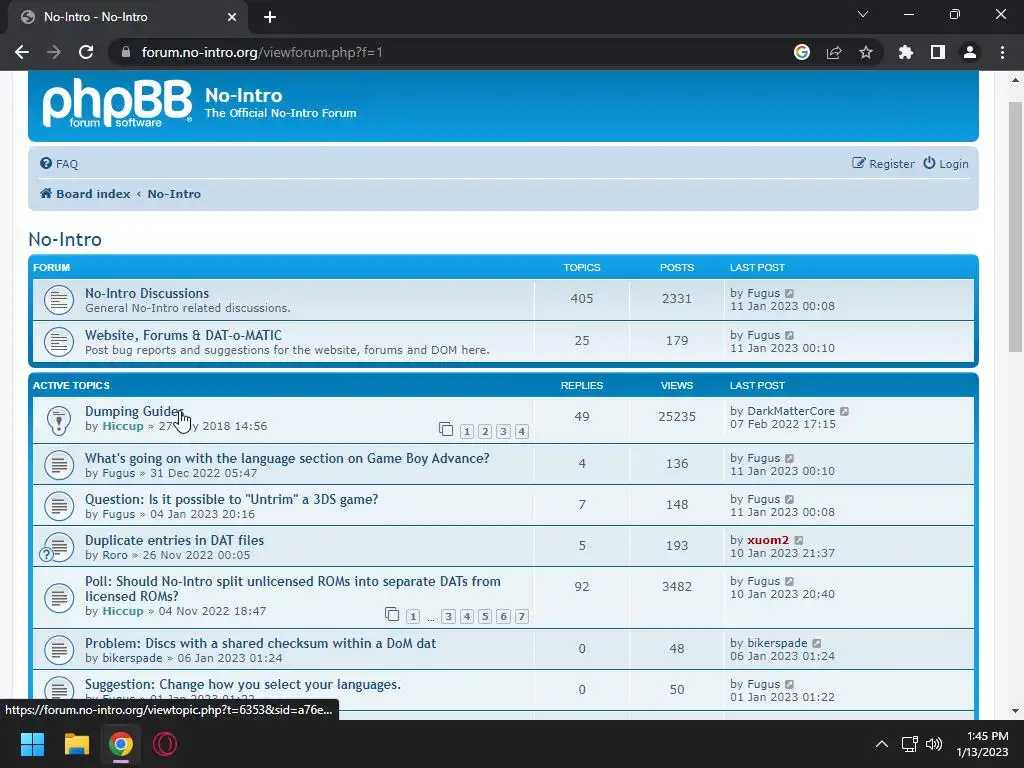The image size is (1024, 768).
Task: Click pagination pages icon in Dumping Guides row
Action: click(x=446, y=429)
